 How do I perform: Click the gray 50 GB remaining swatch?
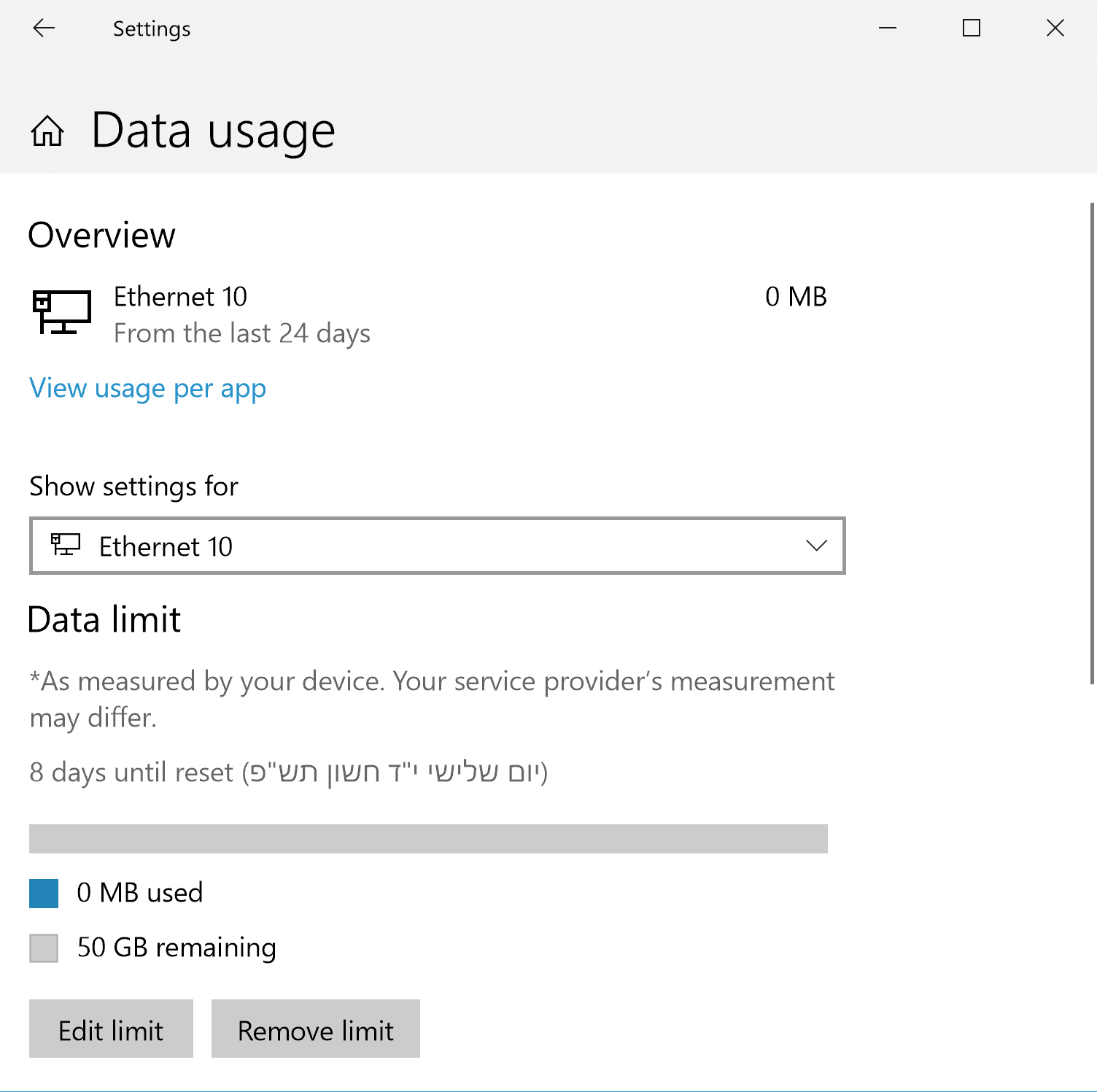(44, 948)
